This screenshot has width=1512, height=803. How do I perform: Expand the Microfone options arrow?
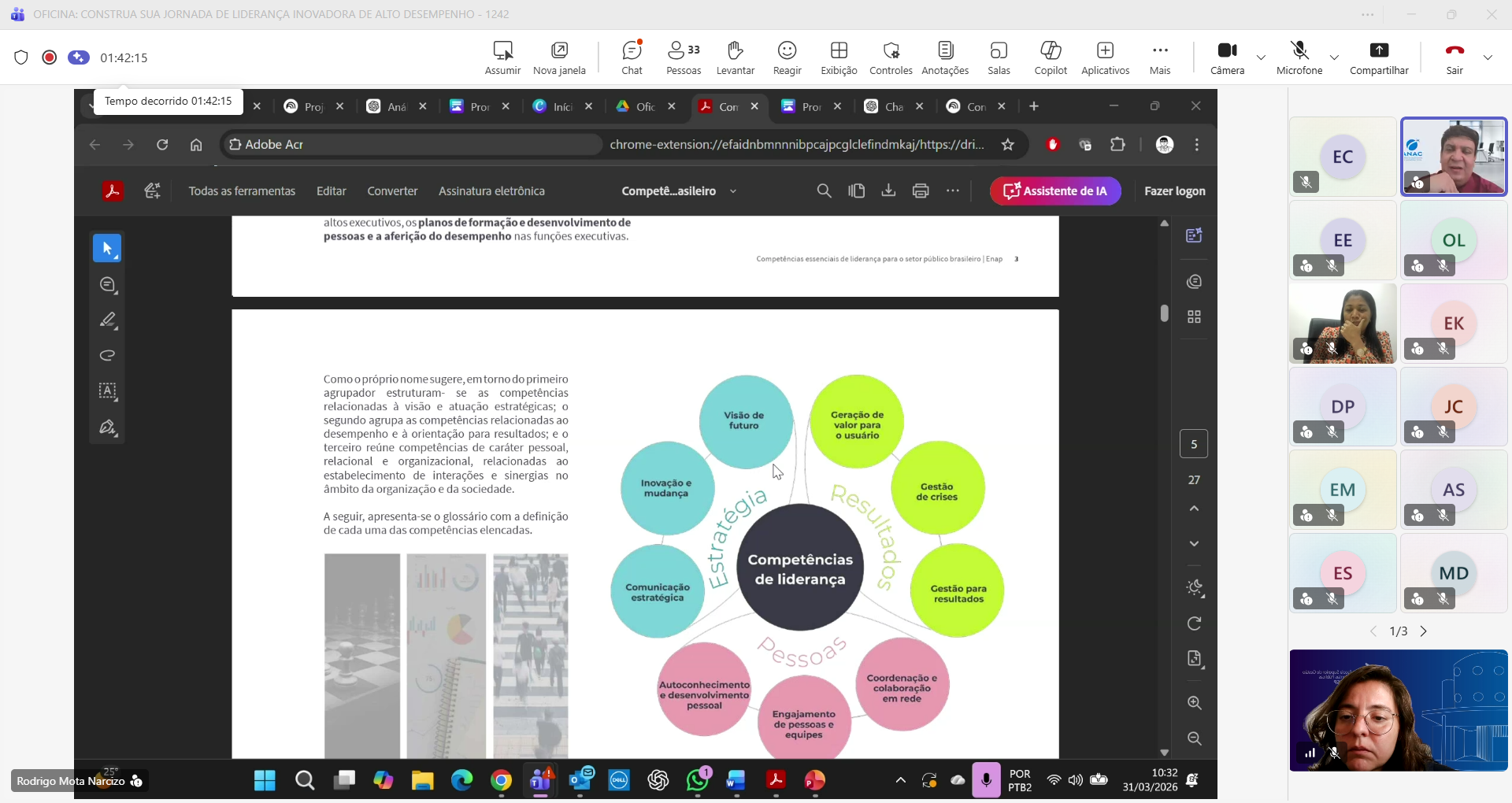1334,57
